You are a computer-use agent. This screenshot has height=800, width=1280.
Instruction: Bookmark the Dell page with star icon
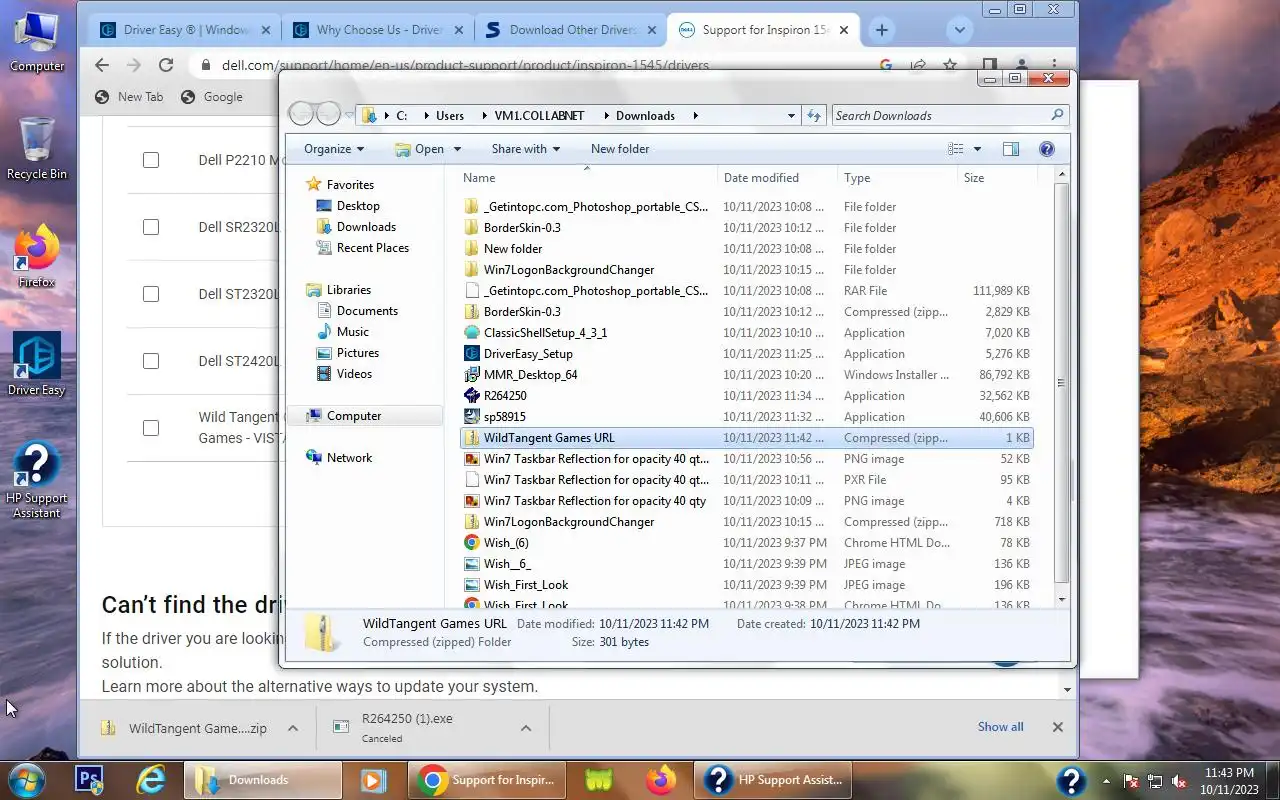[x=950, y=65]
